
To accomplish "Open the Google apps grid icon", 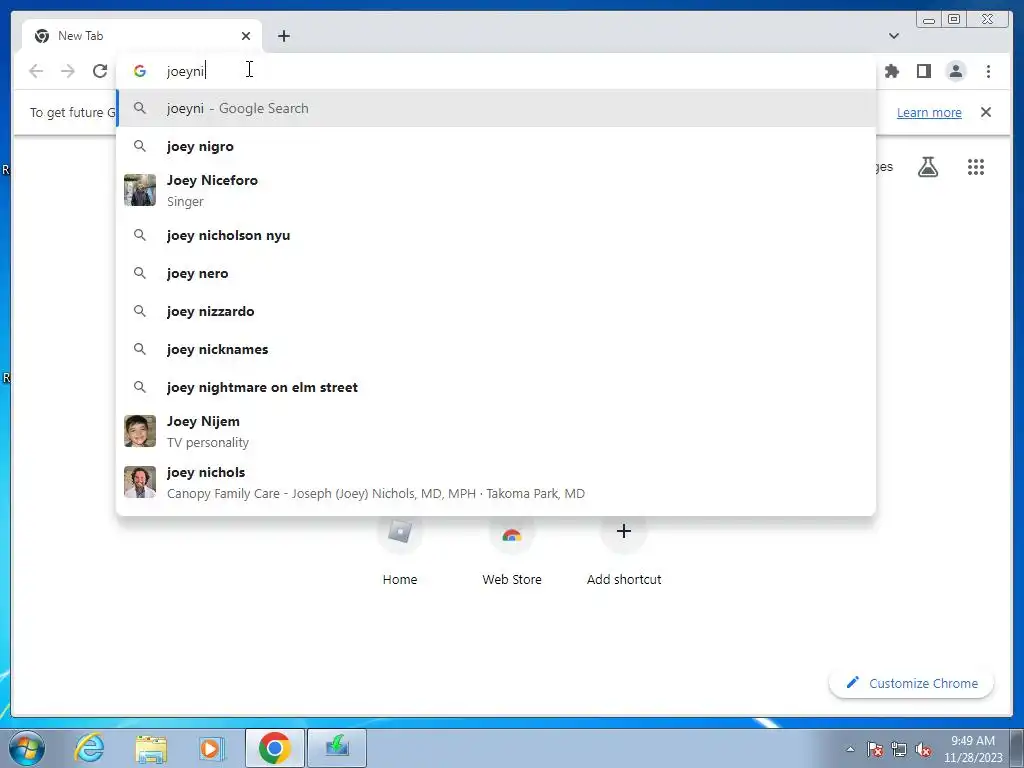I will click(x=976, y=167).
